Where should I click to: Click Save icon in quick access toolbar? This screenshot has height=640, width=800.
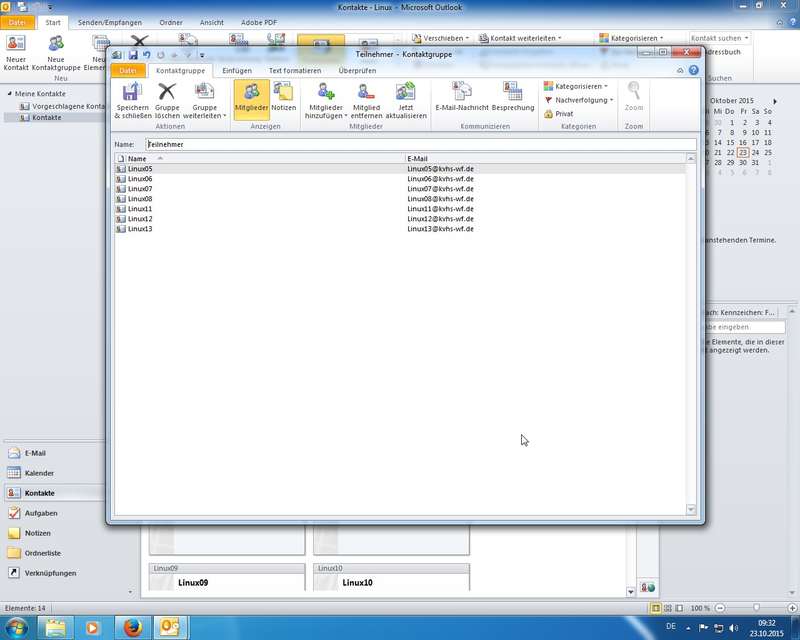[x=133, y=55]
